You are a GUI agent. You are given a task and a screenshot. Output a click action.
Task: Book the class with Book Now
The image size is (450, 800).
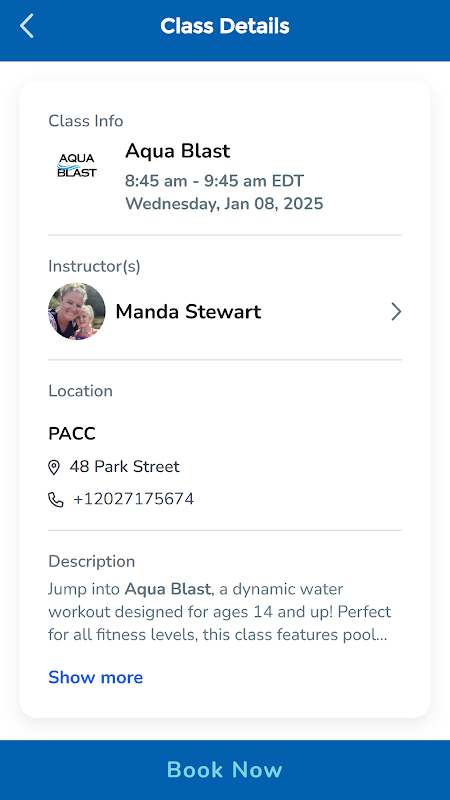coord(225,770)
